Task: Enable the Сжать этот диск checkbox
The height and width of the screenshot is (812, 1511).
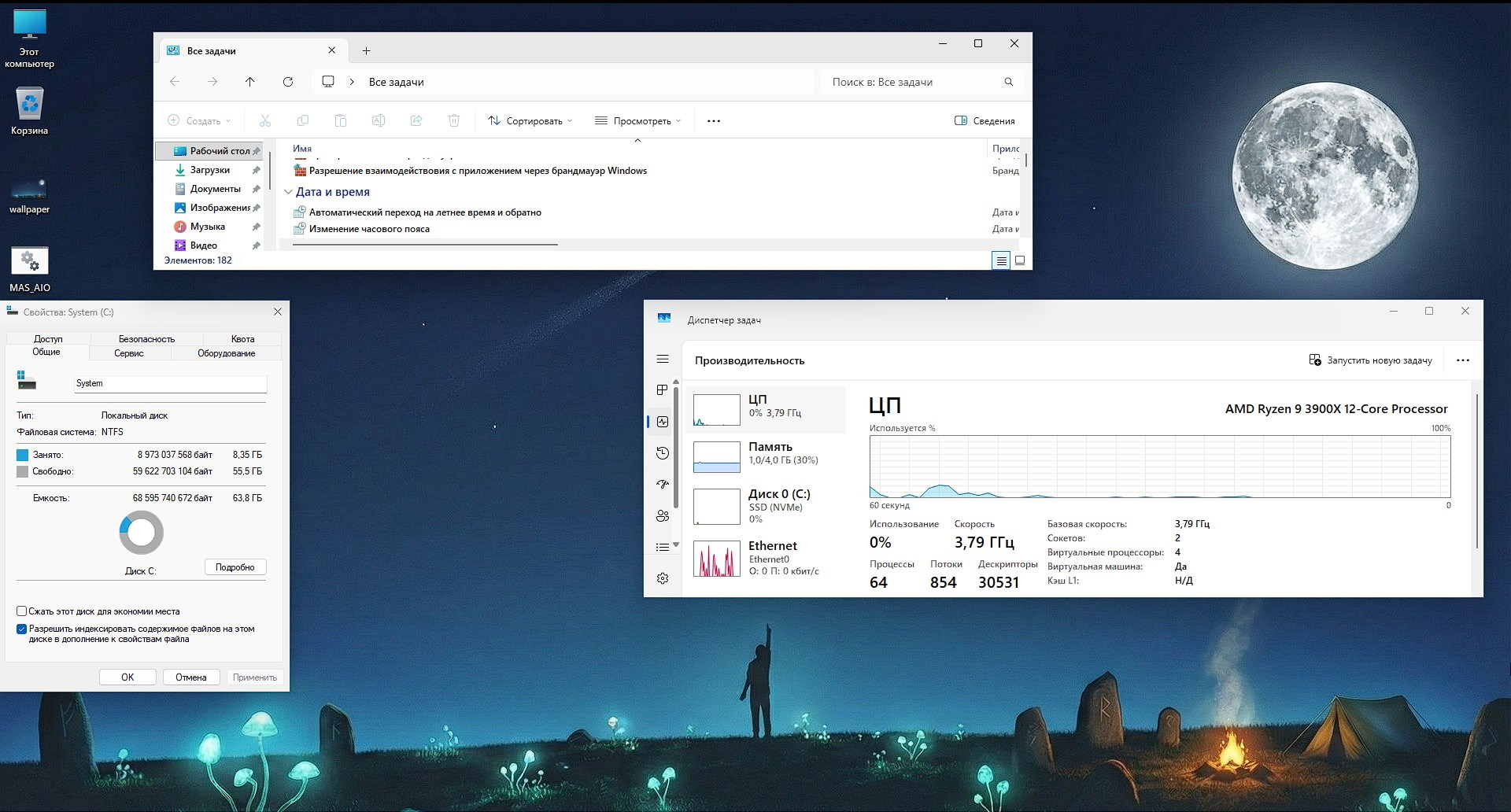Action: pos(20,611)
